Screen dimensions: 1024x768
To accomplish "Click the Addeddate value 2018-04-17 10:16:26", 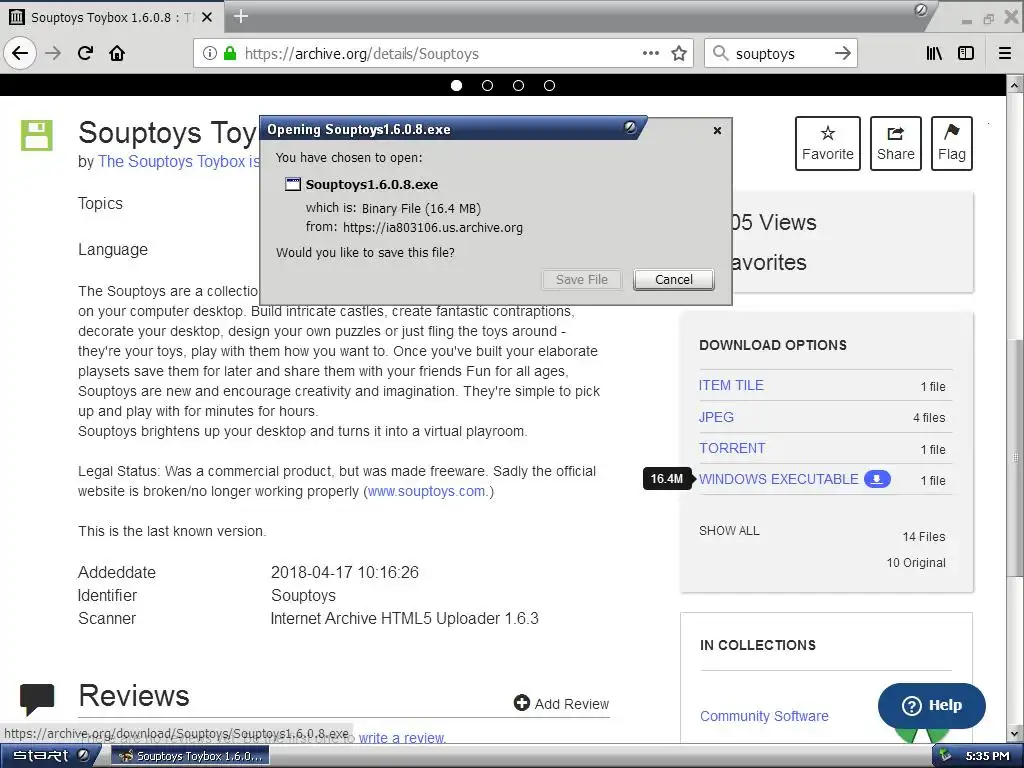I will [x=345, y=572].
